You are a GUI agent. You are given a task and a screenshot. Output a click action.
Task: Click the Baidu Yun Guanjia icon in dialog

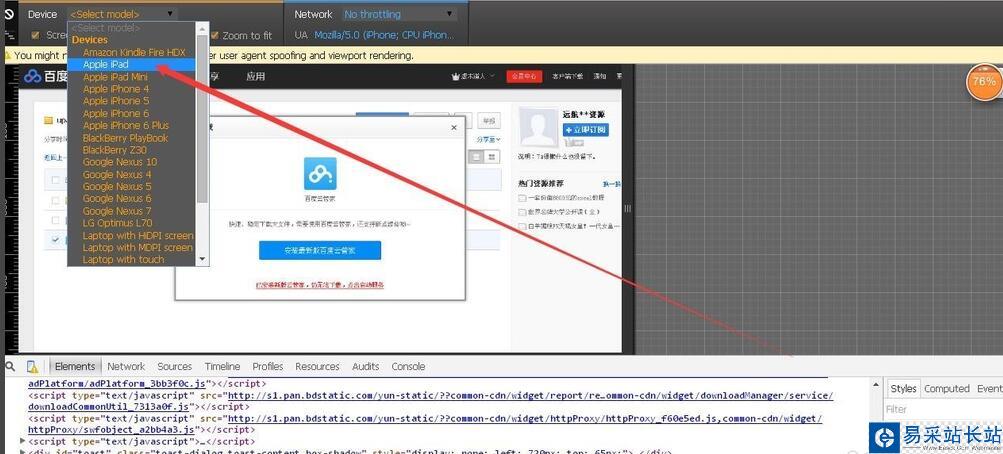[x=320, y=173]
